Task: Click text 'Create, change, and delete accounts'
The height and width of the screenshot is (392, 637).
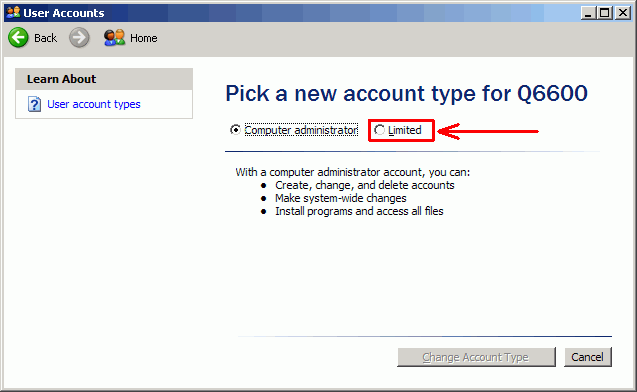Action: (x=365, y=185)
